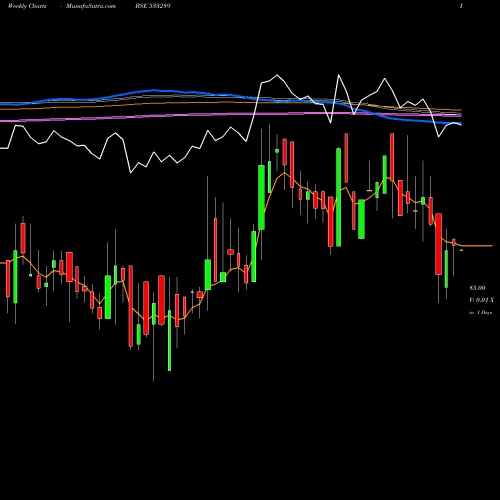500x500 pixels.
Task: Click the wide red candle just before the final green candles
Action: tap(438, 244)
